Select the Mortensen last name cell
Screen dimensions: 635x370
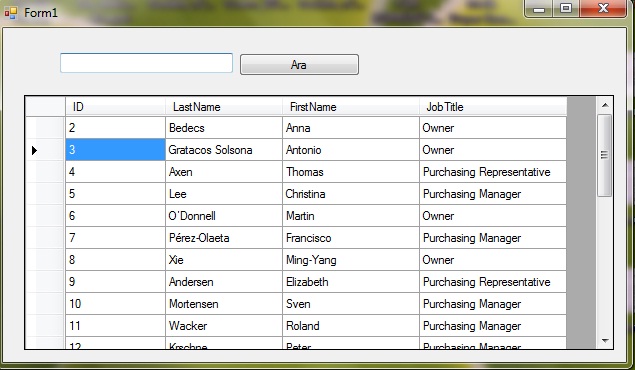pos(224,304)
